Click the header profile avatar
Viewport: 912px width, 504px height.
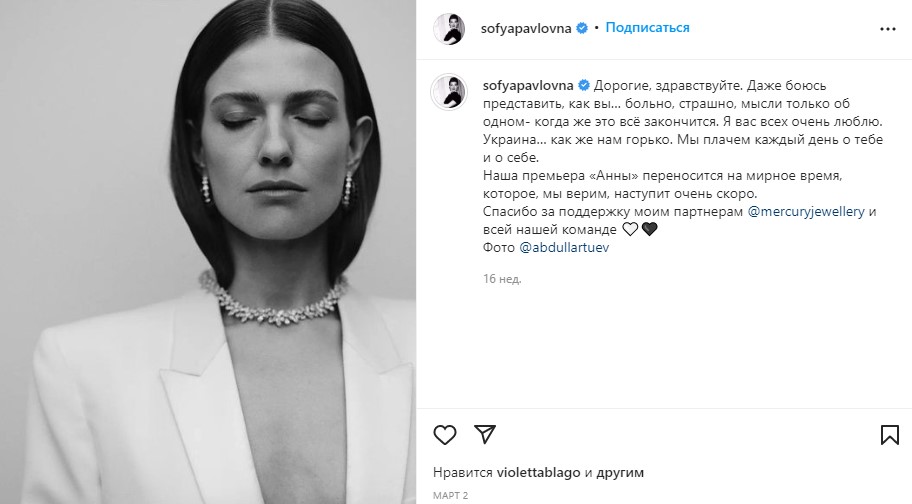pos(449,28)
